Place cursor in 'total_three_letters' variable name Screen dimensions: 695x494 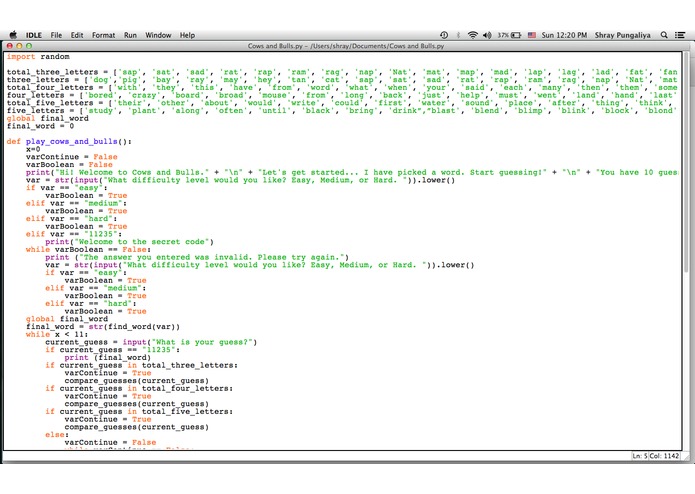pos(52,72)
